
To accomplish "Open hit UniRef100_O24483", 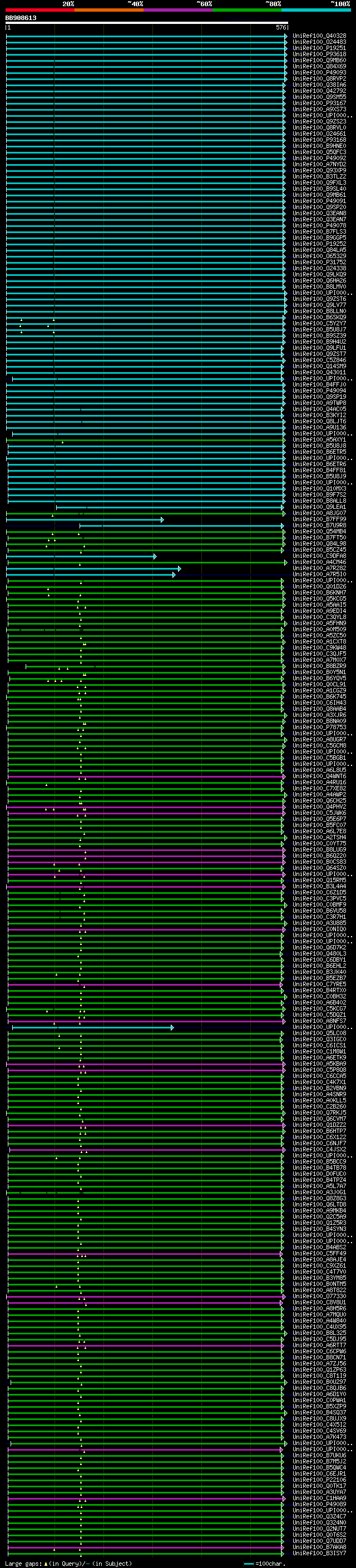I will 319,42.
